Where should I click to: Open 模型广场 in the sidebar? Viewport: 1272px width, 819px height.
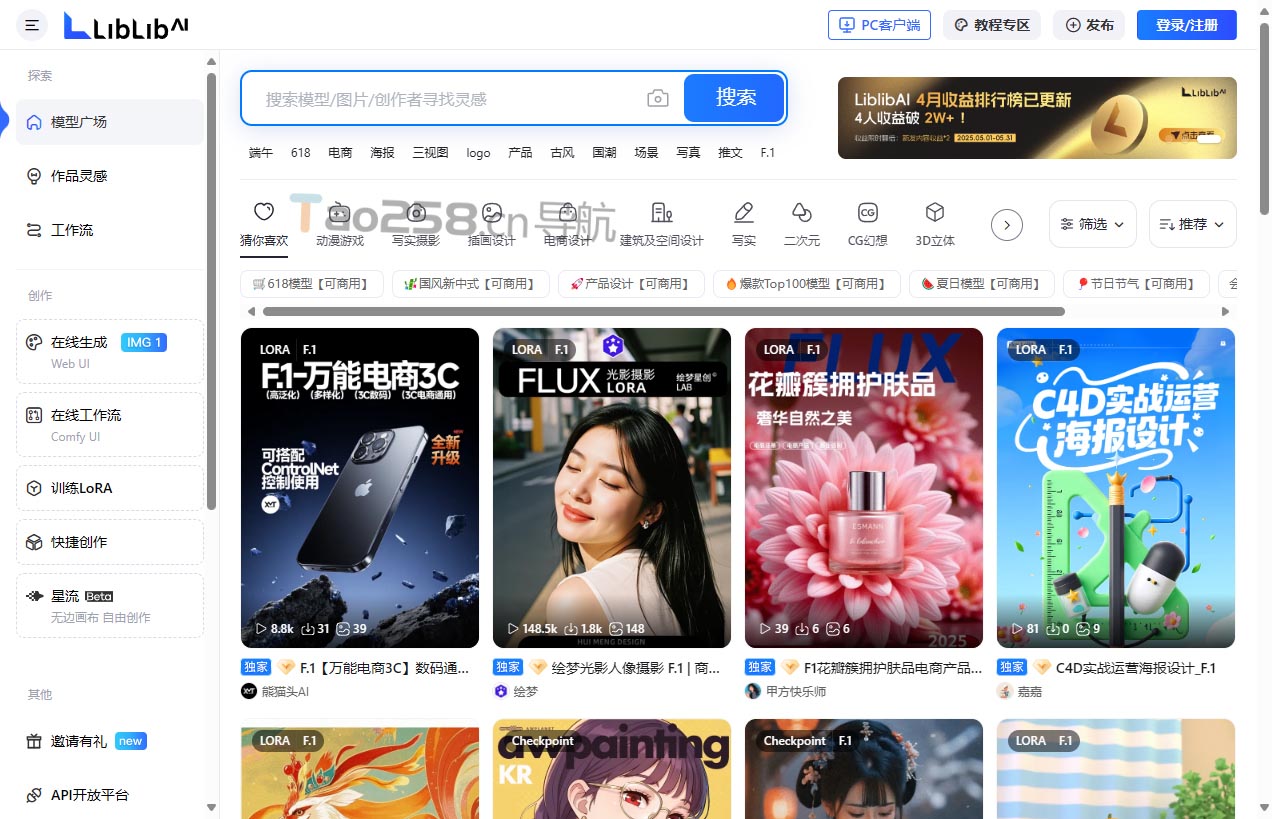click(x=110, y=122)
